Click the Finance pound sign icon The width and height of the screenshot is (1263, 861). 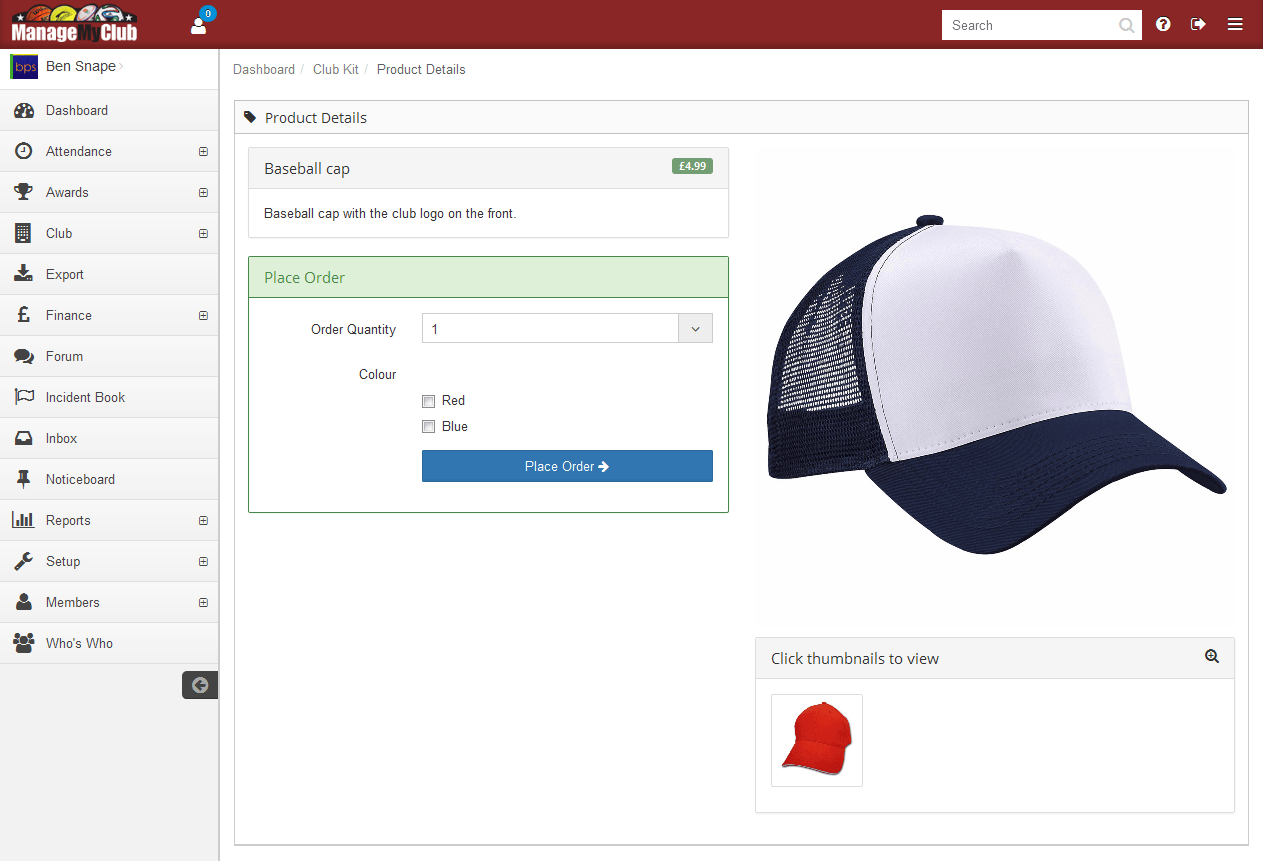tap(24, 315)
